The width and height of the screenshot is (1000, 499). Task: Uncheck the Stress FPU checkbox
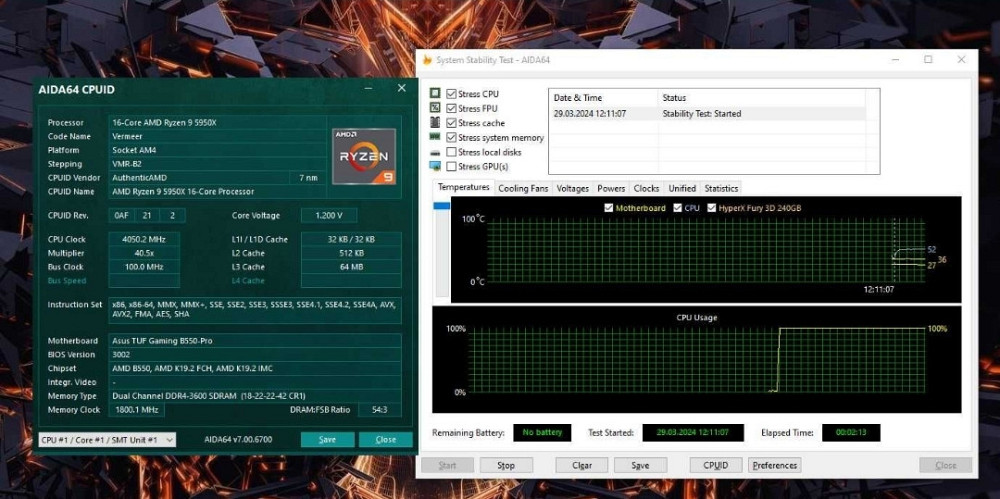pyautogui.click(x=452, y=108)
